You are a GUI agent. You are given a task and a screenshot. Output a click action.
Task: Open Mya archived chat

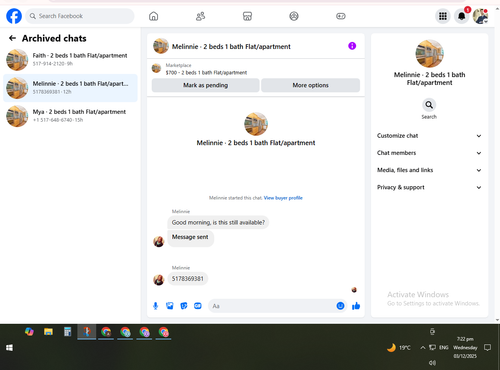coord(70,116)
